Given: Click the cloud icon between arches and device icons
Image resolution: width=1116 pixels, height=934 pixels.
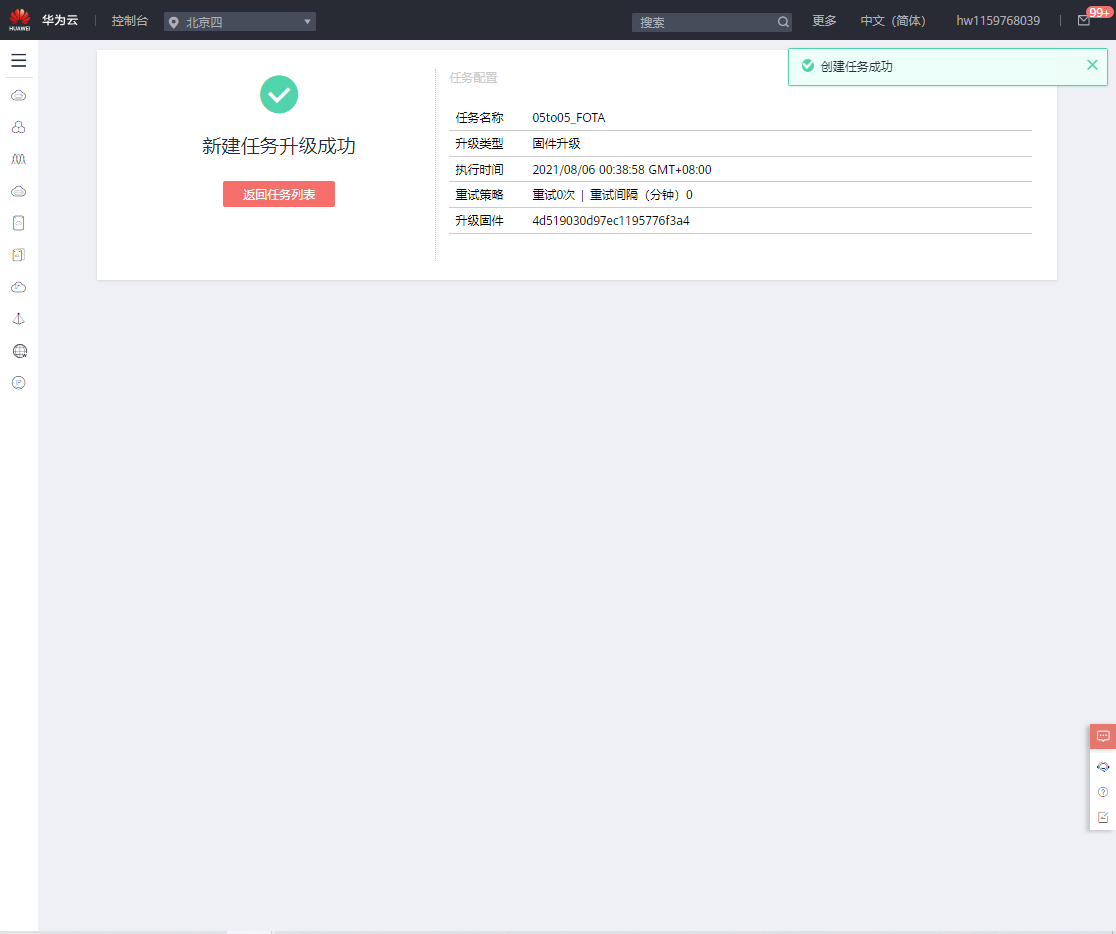Looking at the screenshot, I should [19, 191].
